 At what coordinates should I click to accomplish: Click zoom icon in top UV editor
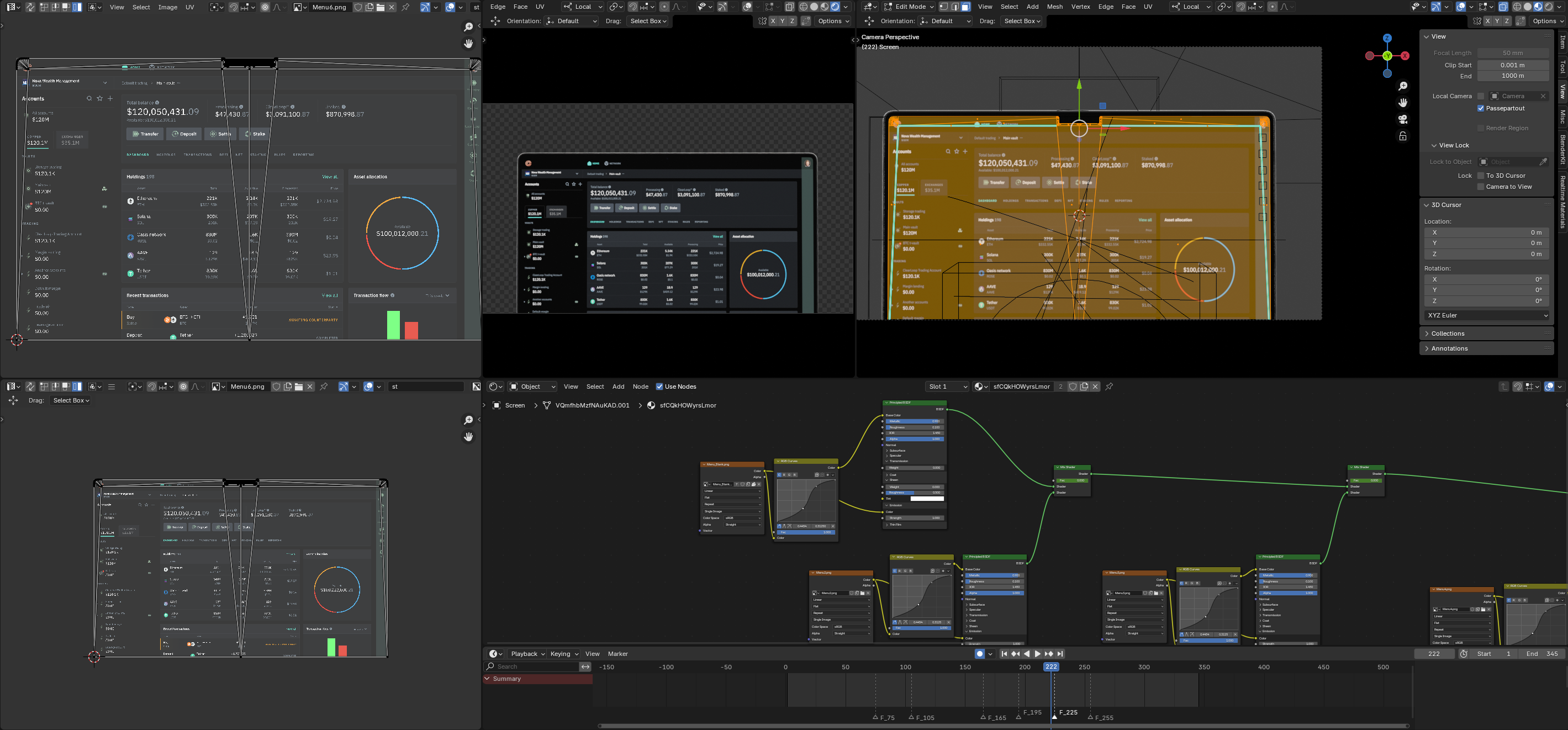468,27
